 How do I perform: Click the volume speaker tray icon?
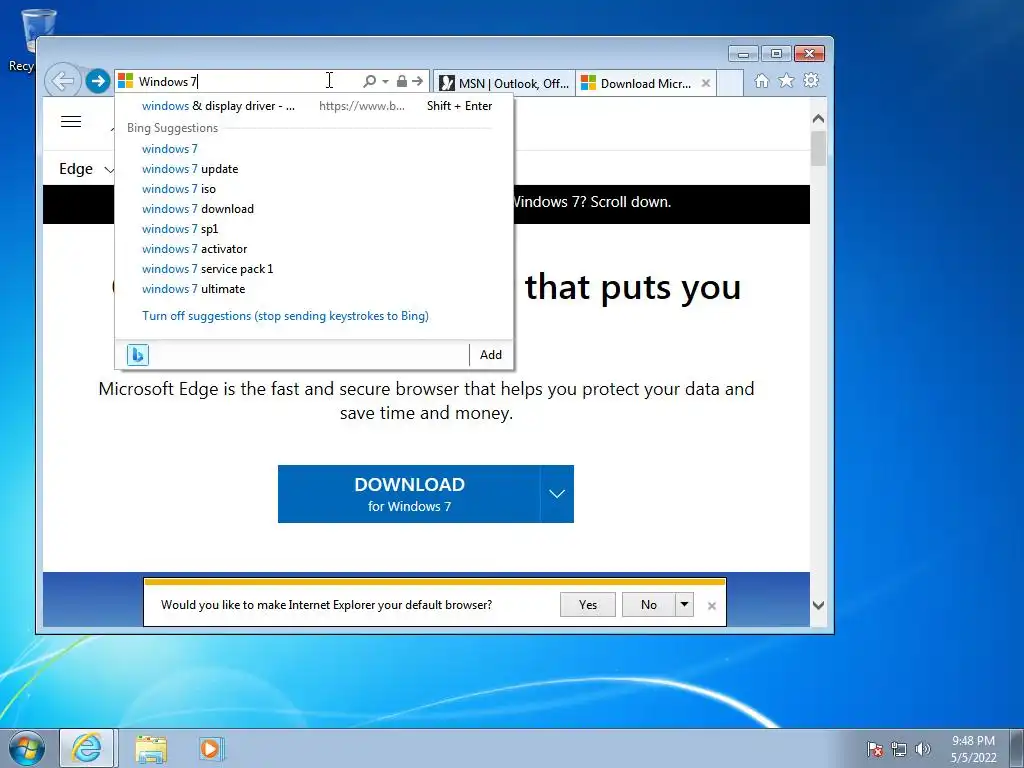pos(923,749)
